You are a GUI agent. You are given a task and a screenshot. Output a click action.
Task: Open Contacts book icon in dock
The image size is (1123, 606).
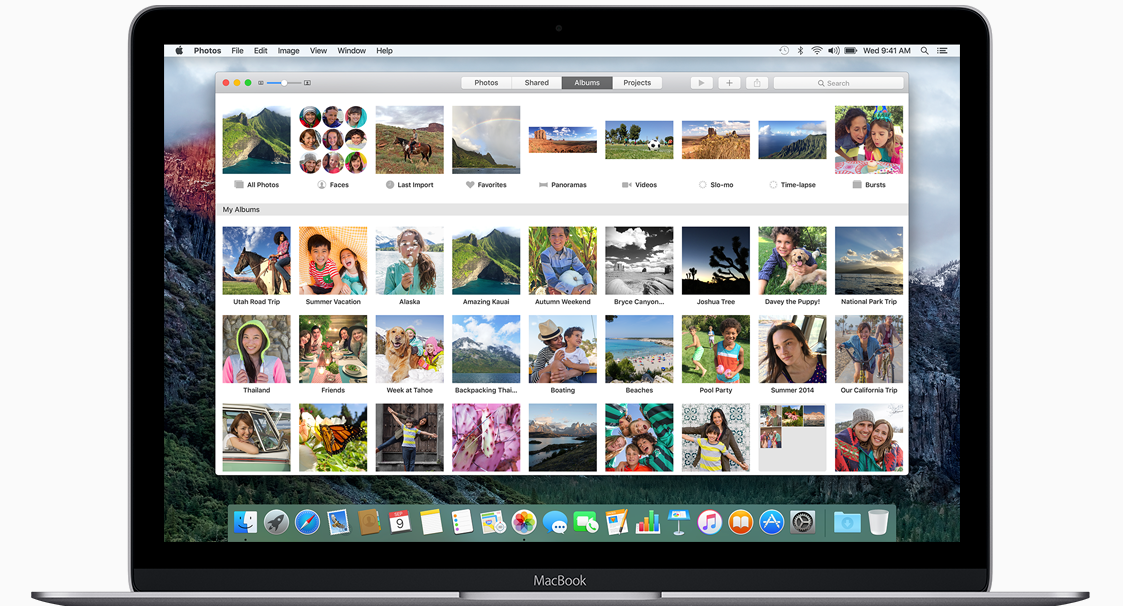pyautogui.click(x=369, y=522)
